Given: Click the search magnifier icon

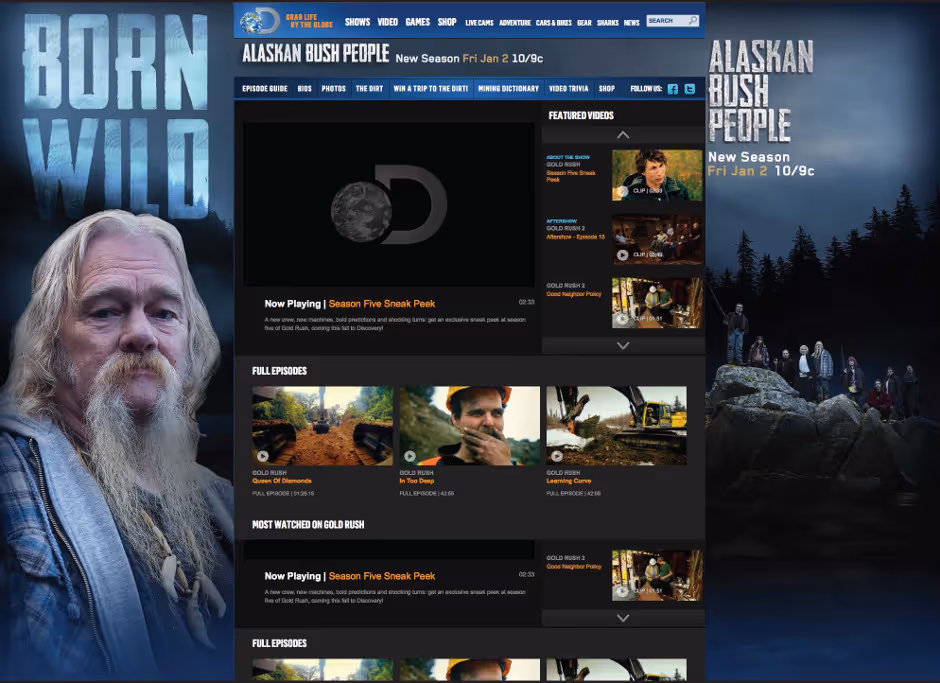Looking at the screenshot, I should point(693,20).
